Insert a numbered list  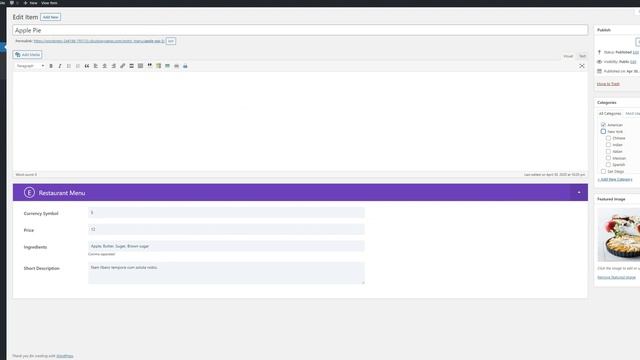(78, 66)
